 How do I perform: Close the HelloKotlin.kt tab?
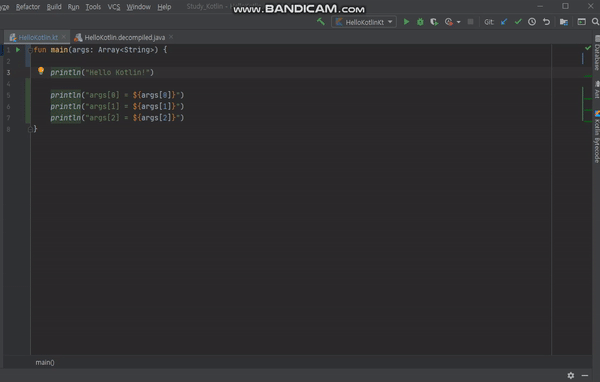click(x=64, y=37)
